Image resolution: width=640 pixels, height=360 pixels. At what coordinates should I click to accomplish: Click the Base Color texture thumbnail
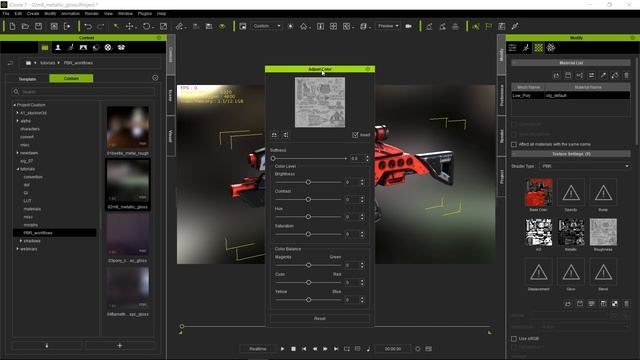(x=538, y=192)
